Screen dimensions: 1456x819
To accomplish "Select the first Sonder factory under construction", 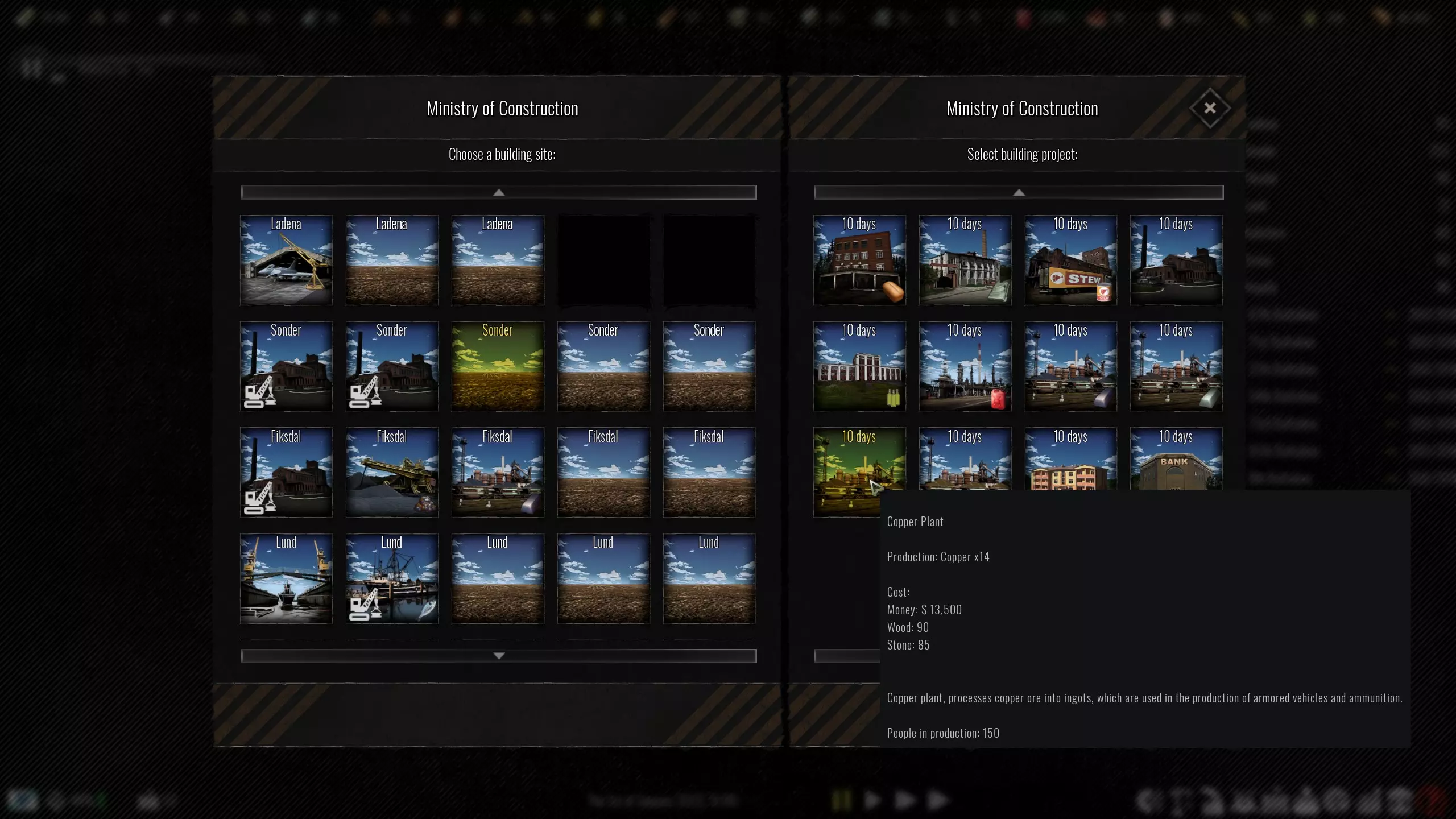I will [286, 366].
